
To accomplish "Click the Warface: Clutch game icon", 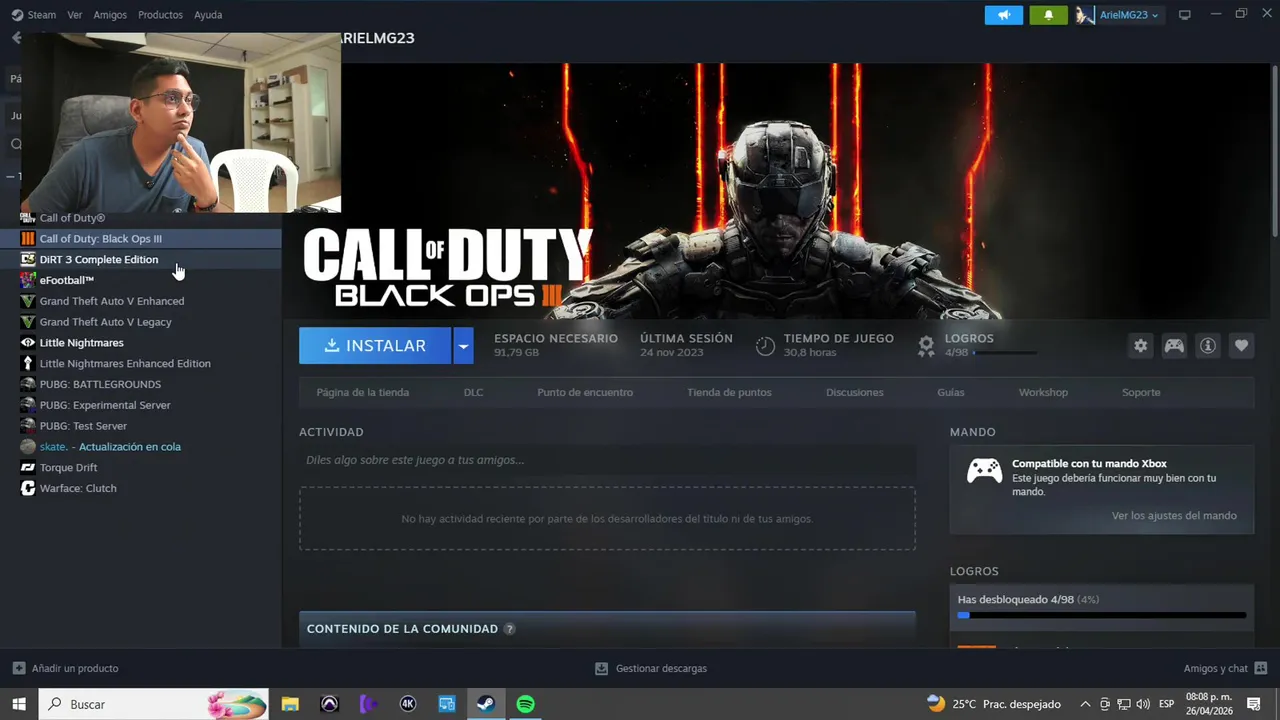I will tap(28, 488).
